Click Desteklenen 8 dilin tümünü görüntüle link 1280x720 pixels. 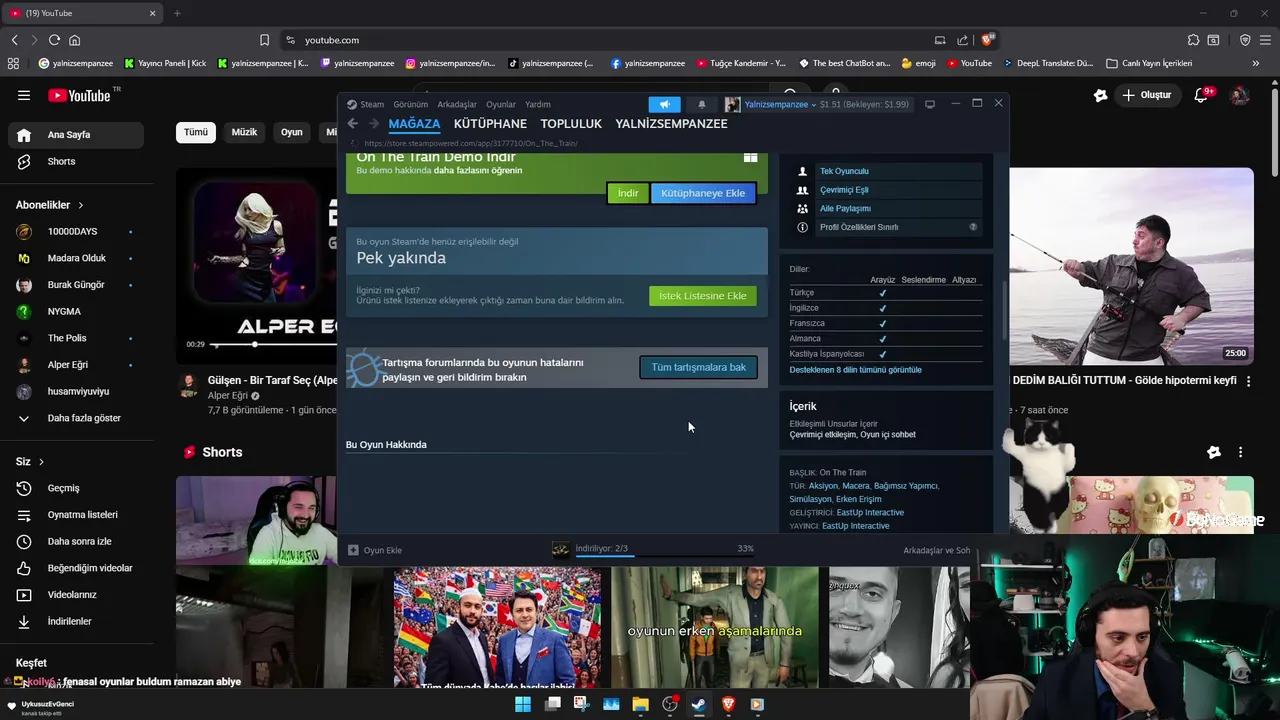point(856,370)
